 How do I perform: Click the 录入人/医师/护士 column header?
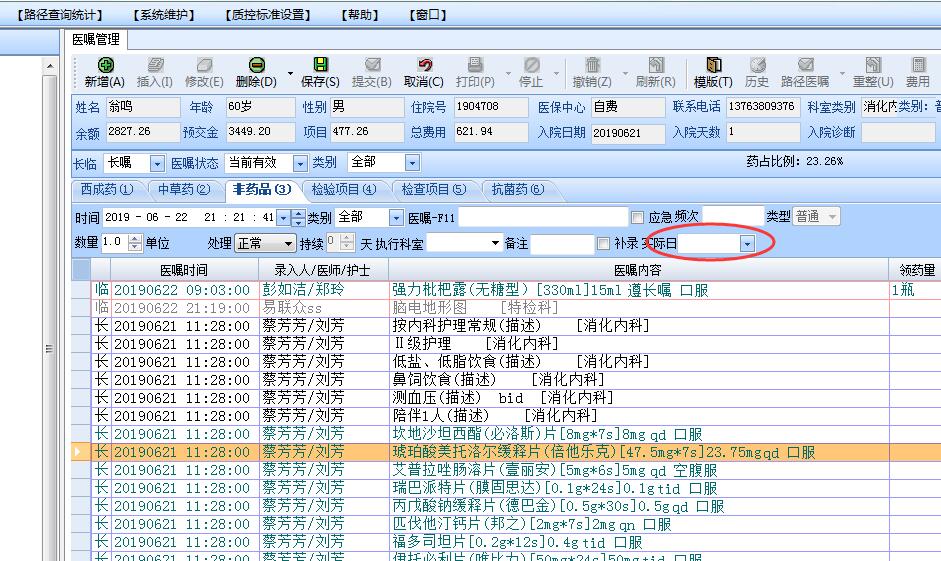coord(323,271)
